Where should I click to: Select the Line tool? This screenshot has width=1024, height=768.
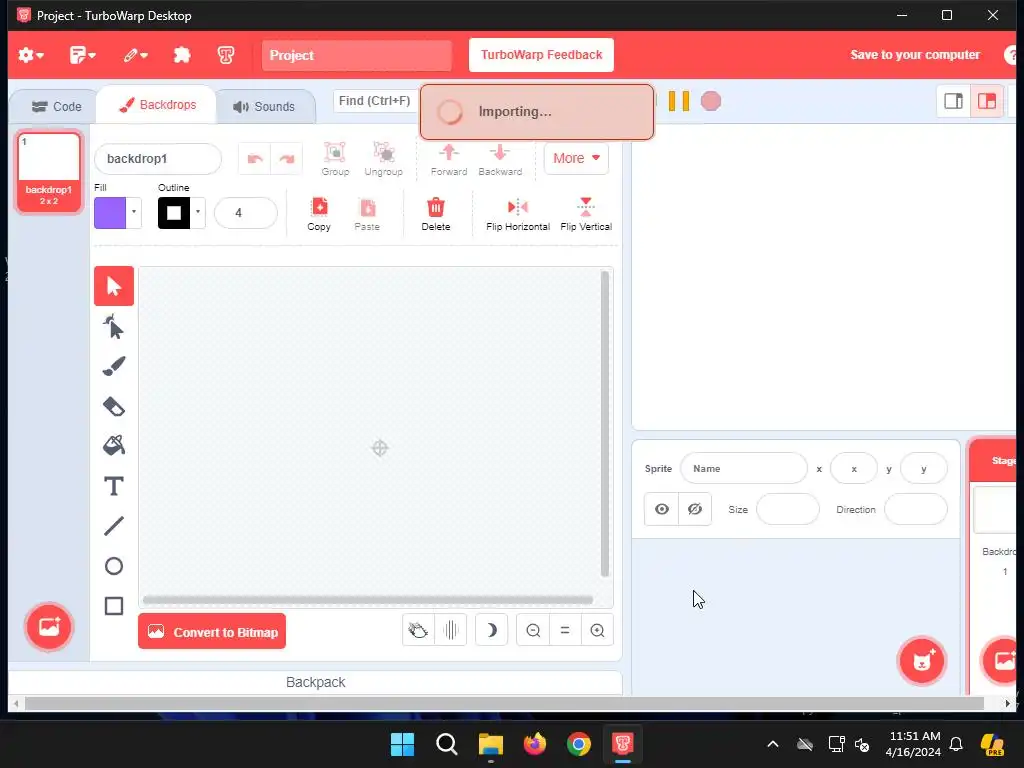tap(114, 526)
